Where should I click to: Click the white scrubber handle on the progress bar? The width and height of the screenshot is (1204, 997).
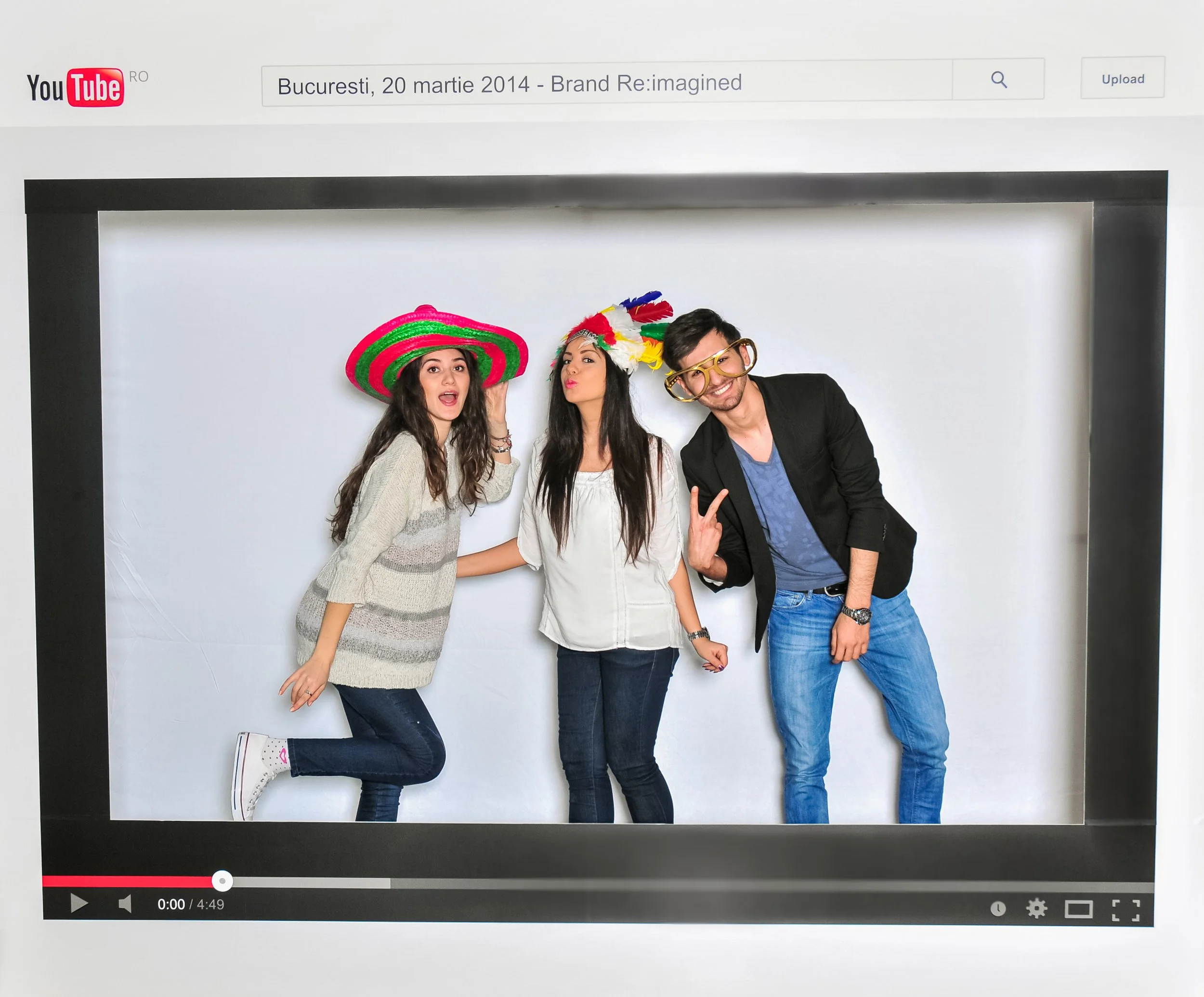(x=222, y=880)
